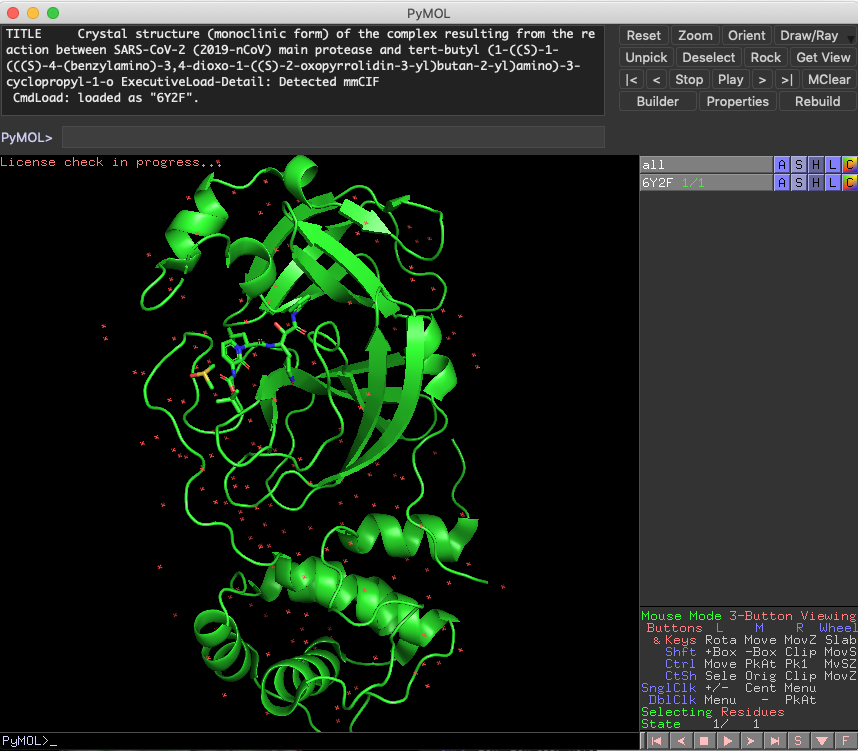Open the Properties panel
The width and height of the screenshot is (858, 751).
click(737, 101)
